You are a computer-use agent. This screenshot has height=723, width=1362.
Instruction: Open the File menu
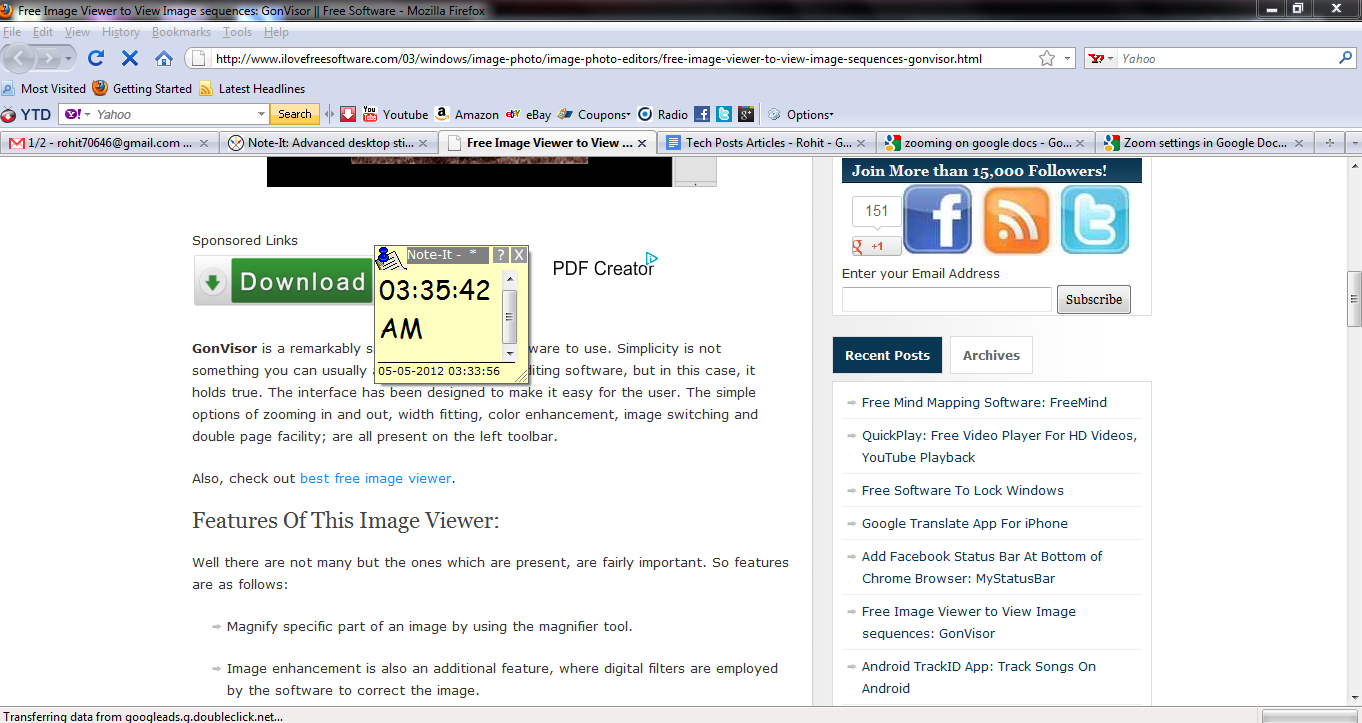[x=12, y=32]
